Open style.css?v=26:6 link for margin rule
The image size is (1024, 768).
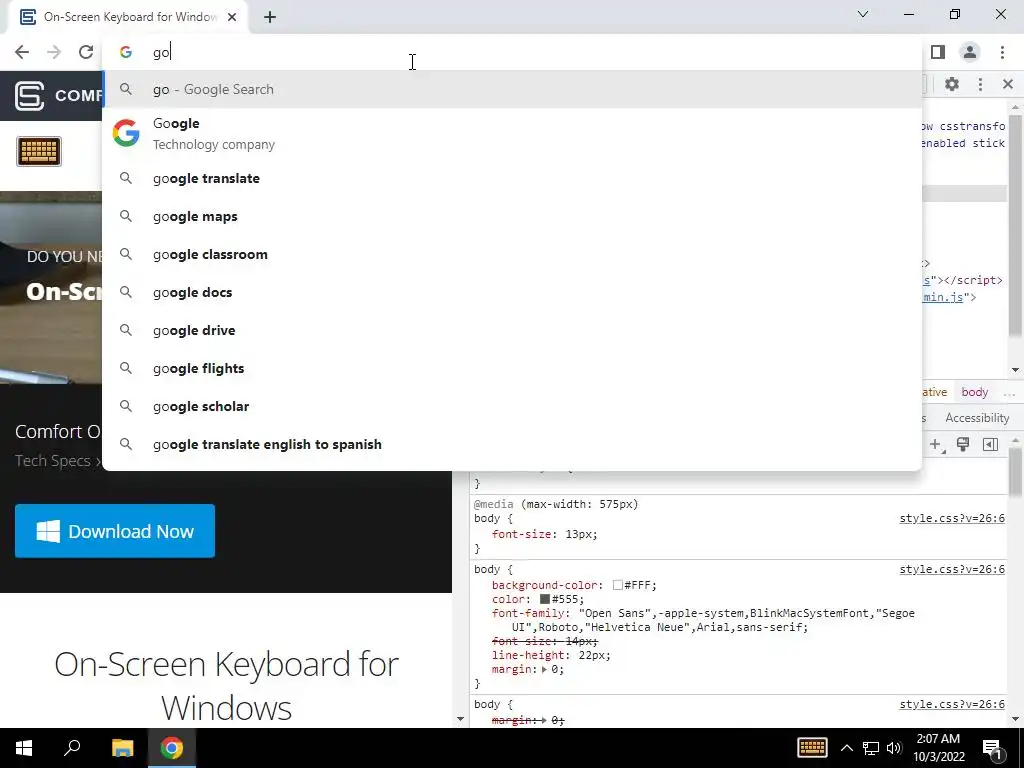952,705
